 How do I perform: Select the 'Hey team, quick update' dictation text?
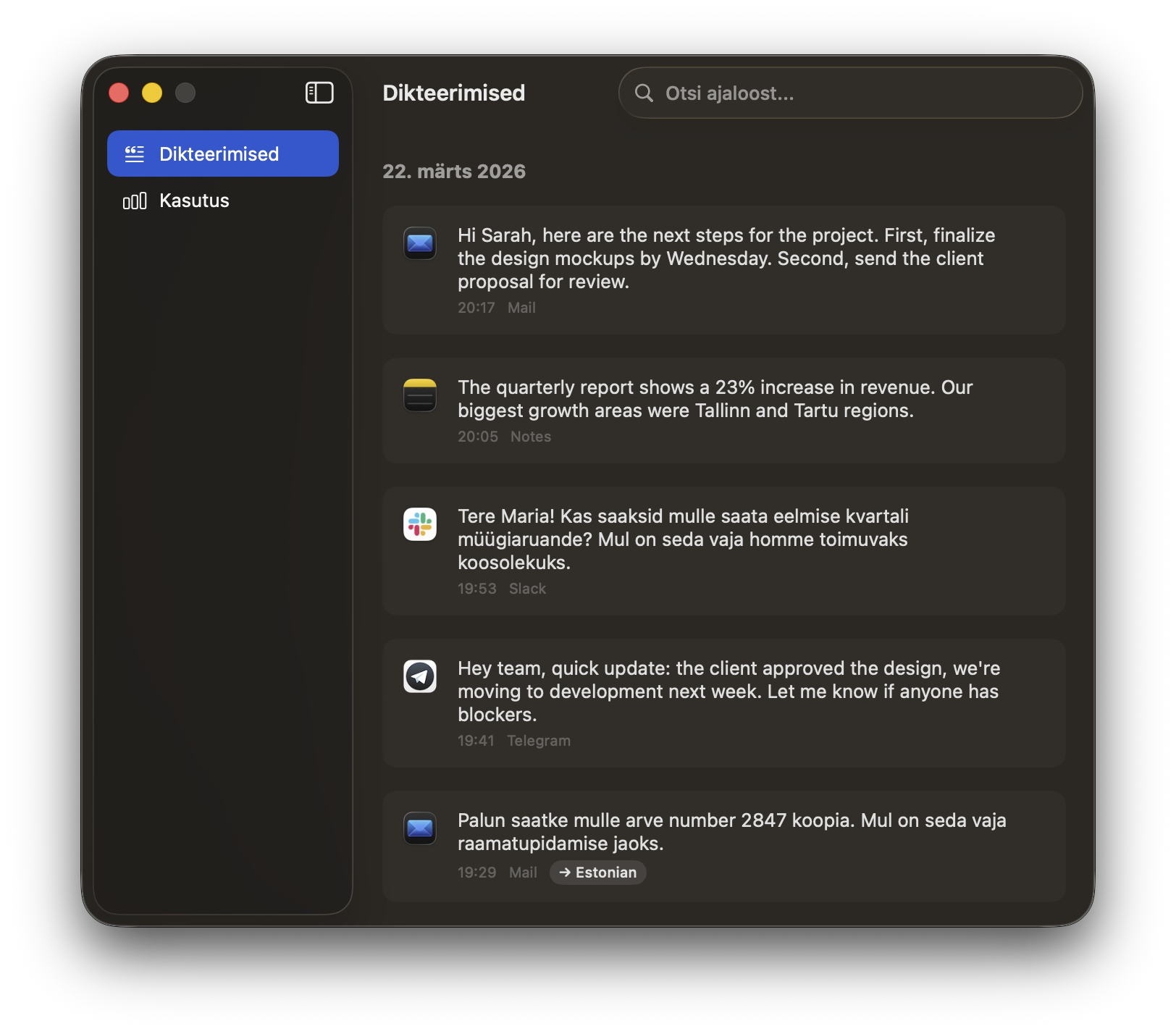pyautogui.click(x=728, y=692)
